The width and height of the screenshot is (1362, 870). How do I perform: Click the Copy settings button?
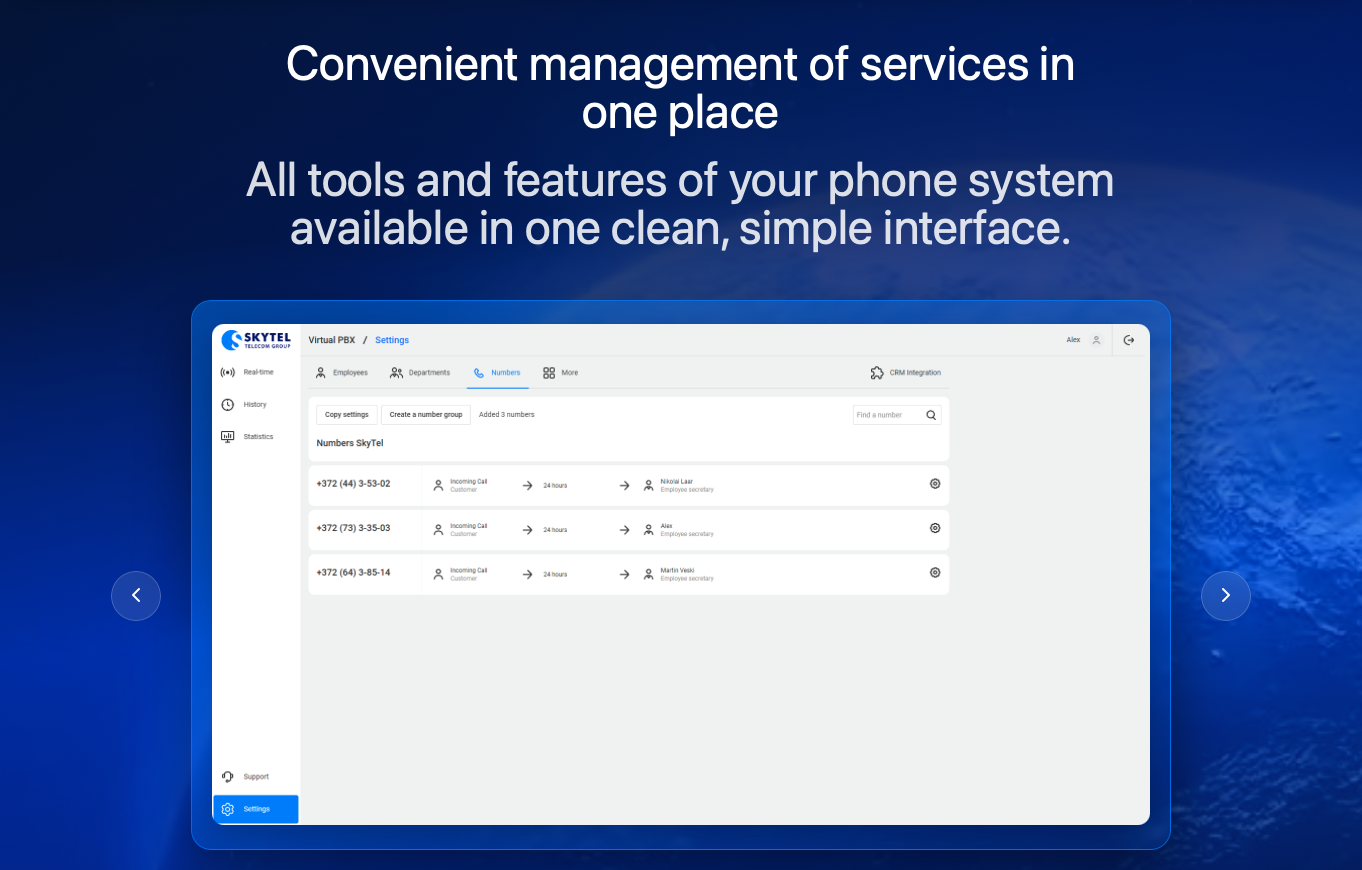pos(346,414)
